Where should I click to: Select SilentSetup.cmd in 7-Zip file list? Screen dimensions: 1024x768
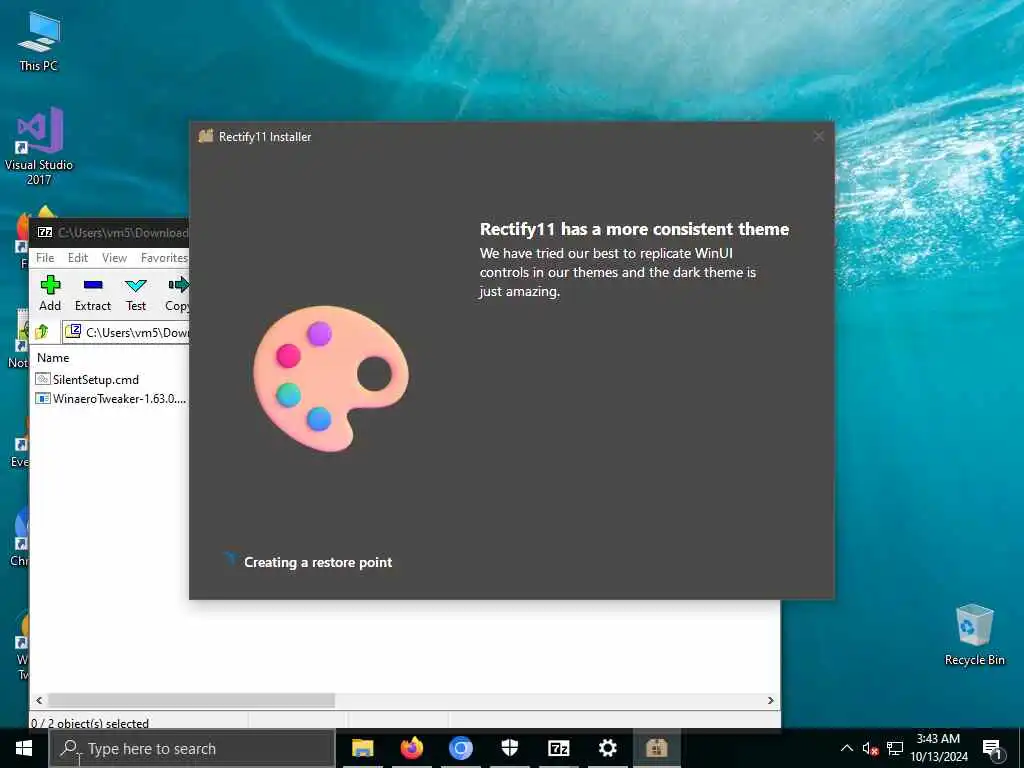pos(88,379)
